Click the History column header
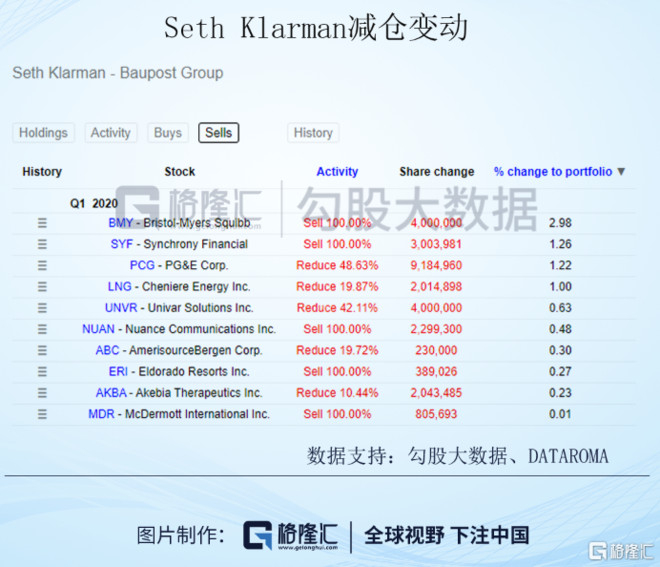 pyautogui.click(x=42, y=171)
